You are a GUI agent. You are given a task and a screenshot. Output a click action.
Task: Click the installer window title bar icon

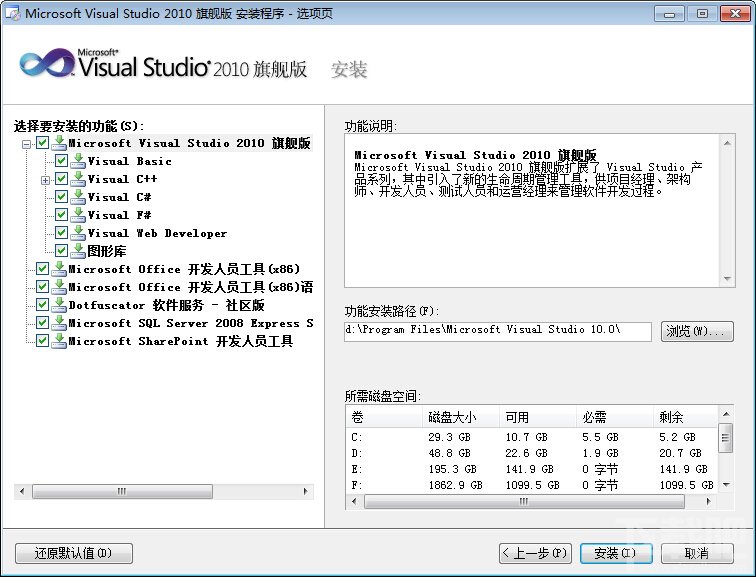click(x=13, y=13)
